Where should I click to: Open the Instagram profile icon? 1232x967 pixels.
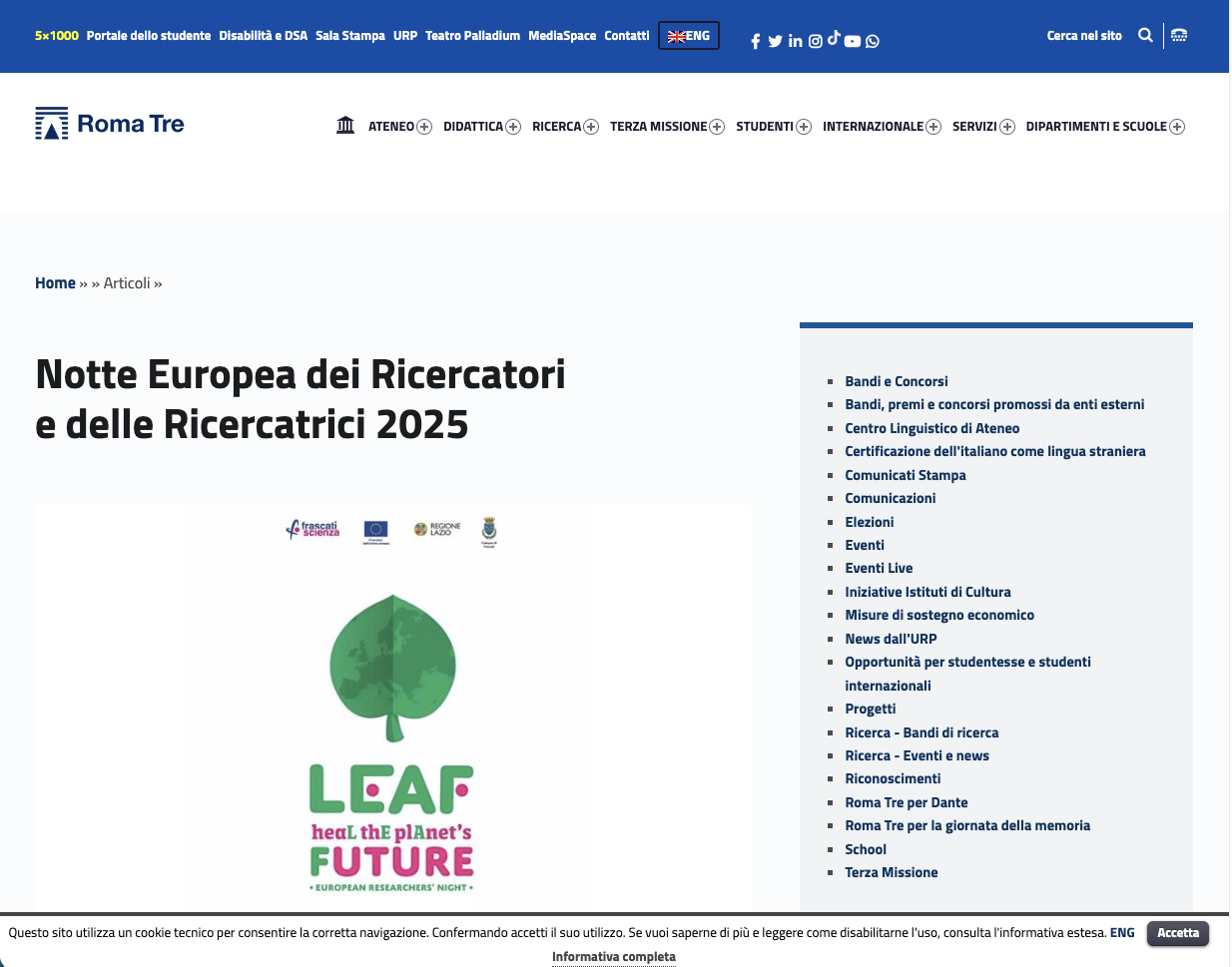[815, 41]
